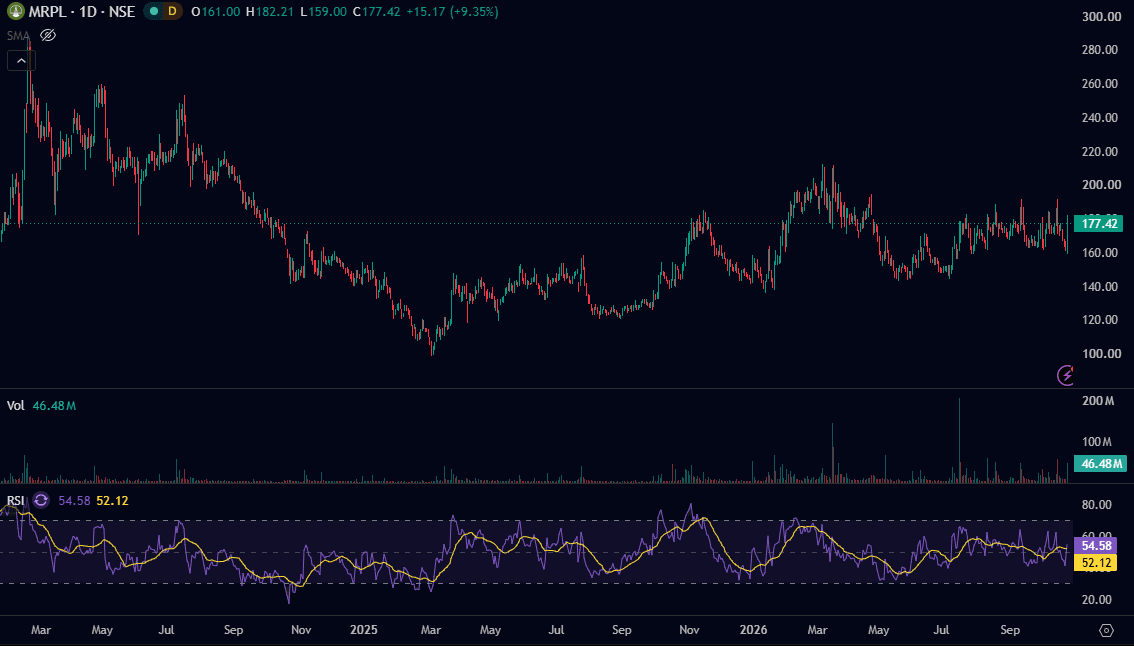Click the close value C177.42 in header
Screen dimensions: 1134x646
pos(376,12)
